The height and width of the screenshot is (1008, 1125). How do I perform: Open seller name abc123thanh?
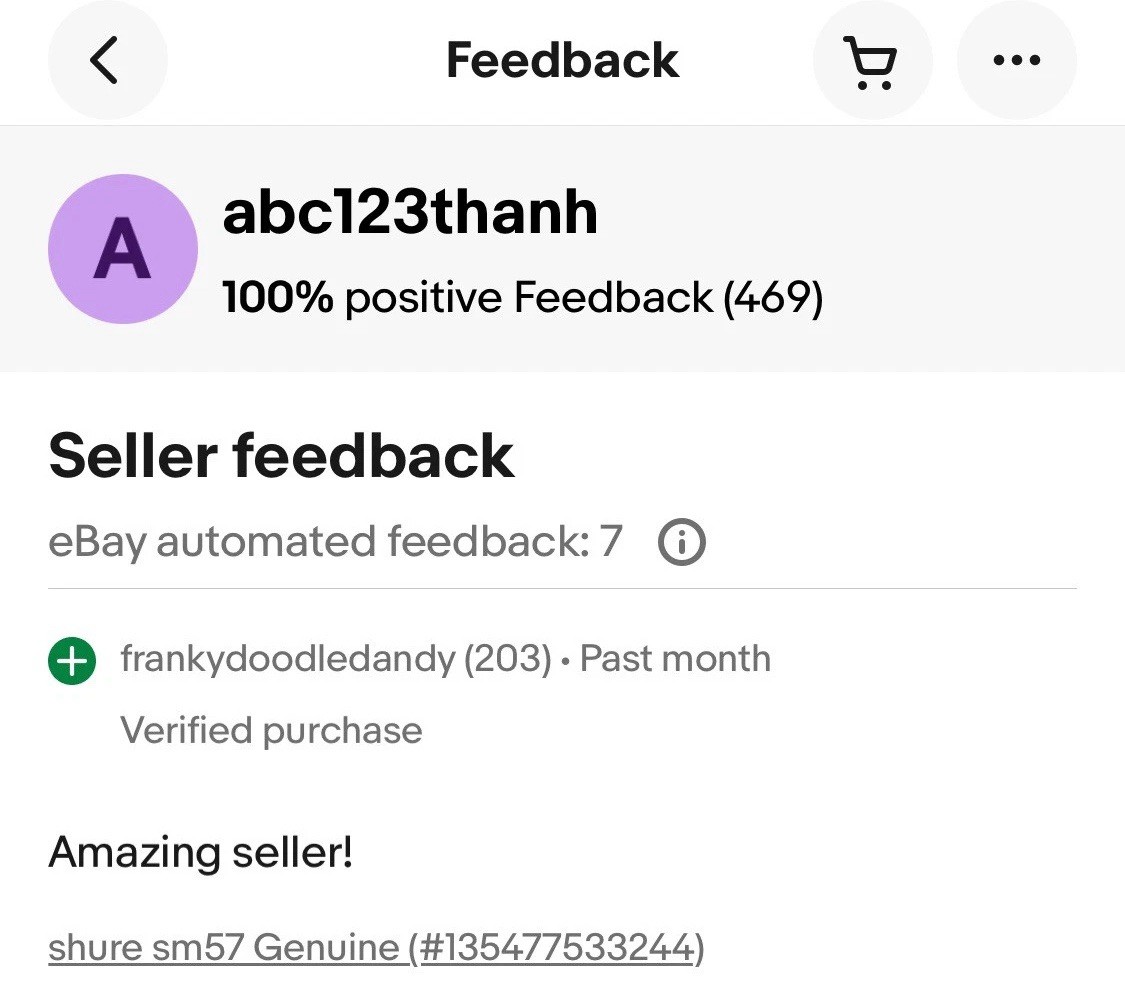click(x=410, y=212)
